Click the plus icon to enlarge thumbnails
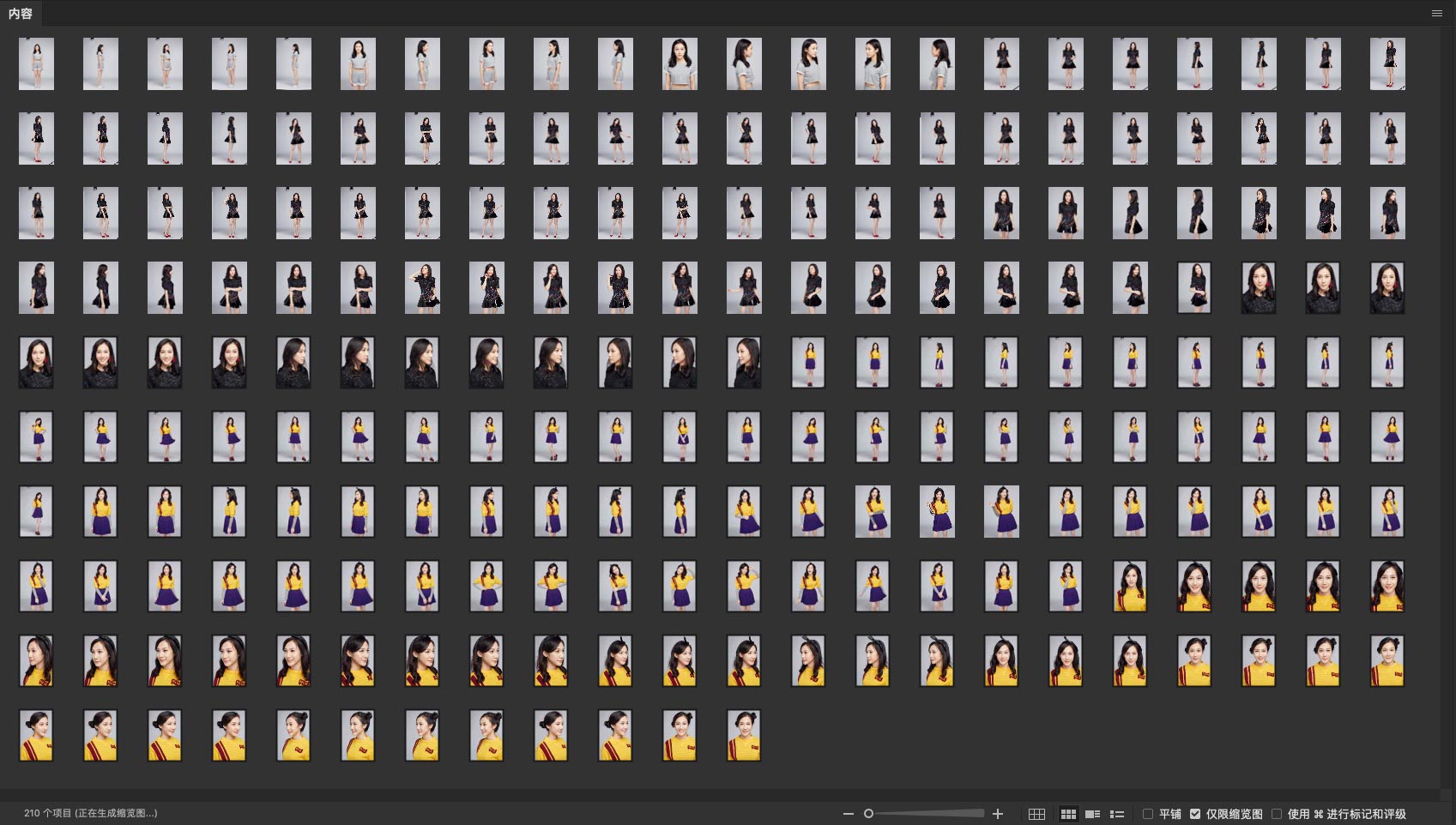The height and width of the screenshot is (825, 1456). coord(998,814)
